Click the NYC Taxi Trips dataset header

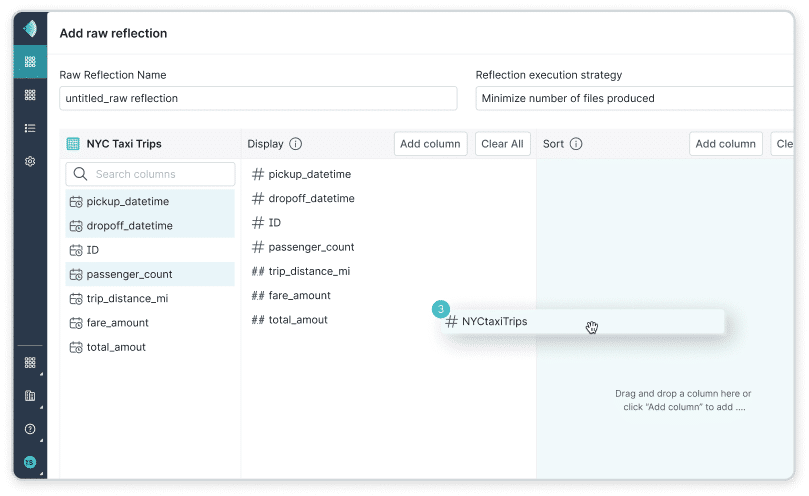coord(124,144)
